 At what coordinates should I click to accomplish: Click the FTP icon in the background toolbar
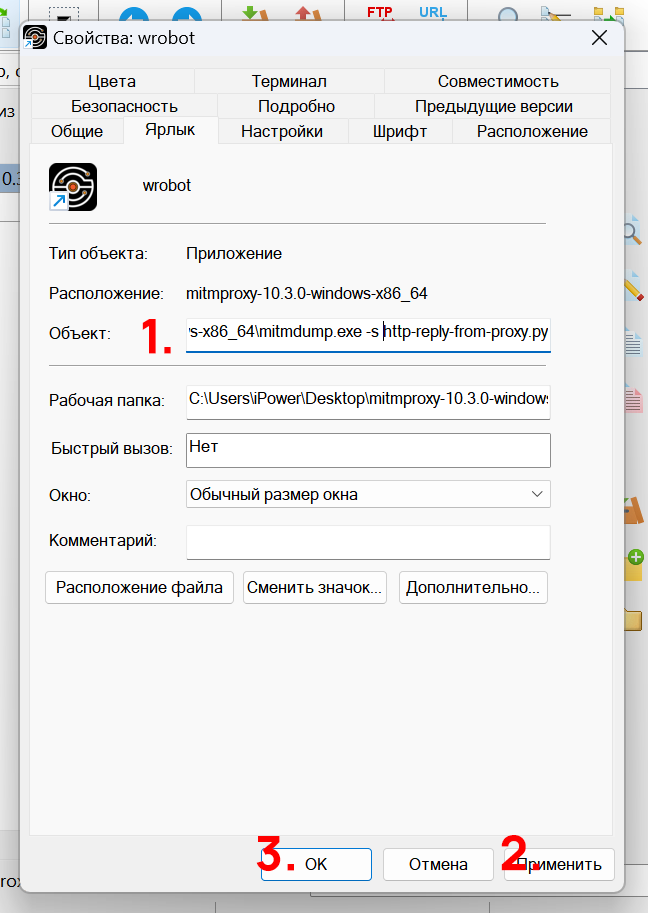pyautogui.click(x=380, y=12)
